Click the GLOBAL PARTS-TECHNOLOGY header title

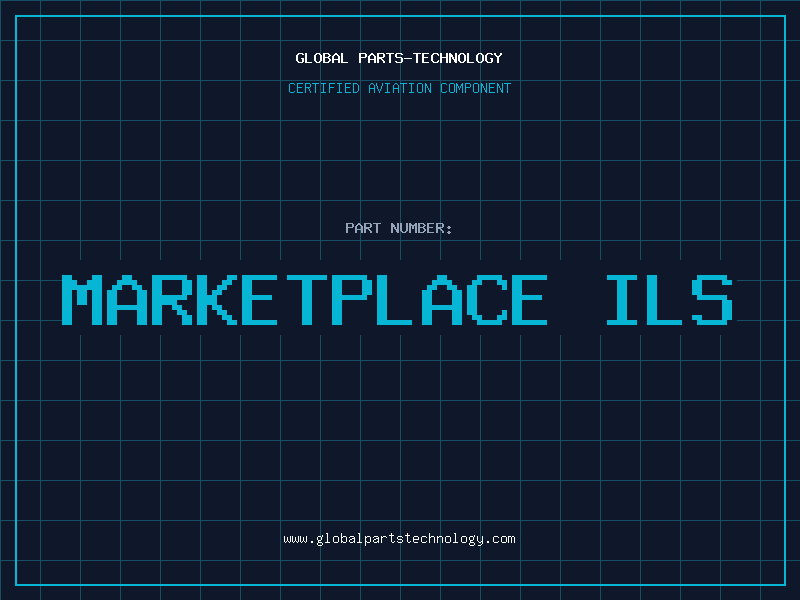click(399, 58)
